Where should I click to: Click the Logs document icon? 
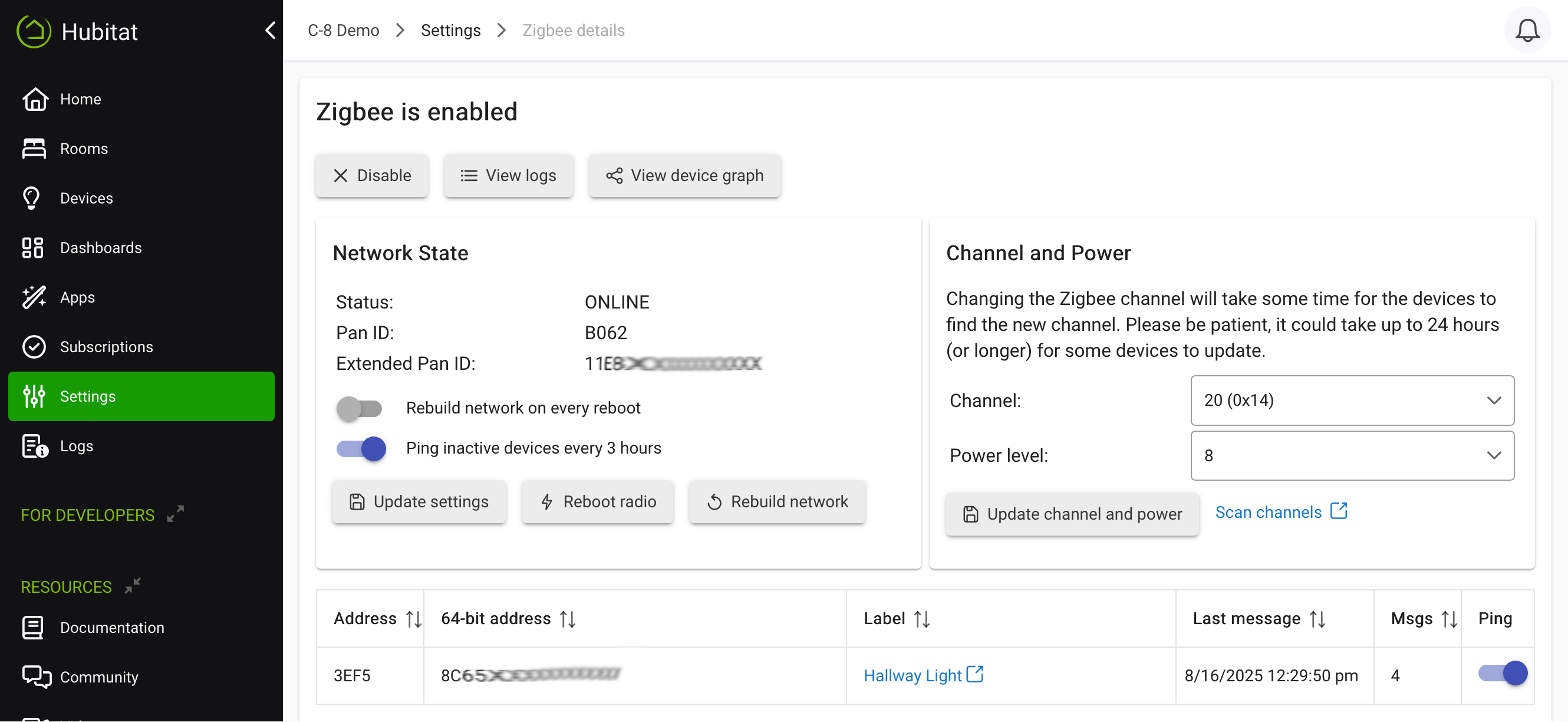(x=35, y=446)
